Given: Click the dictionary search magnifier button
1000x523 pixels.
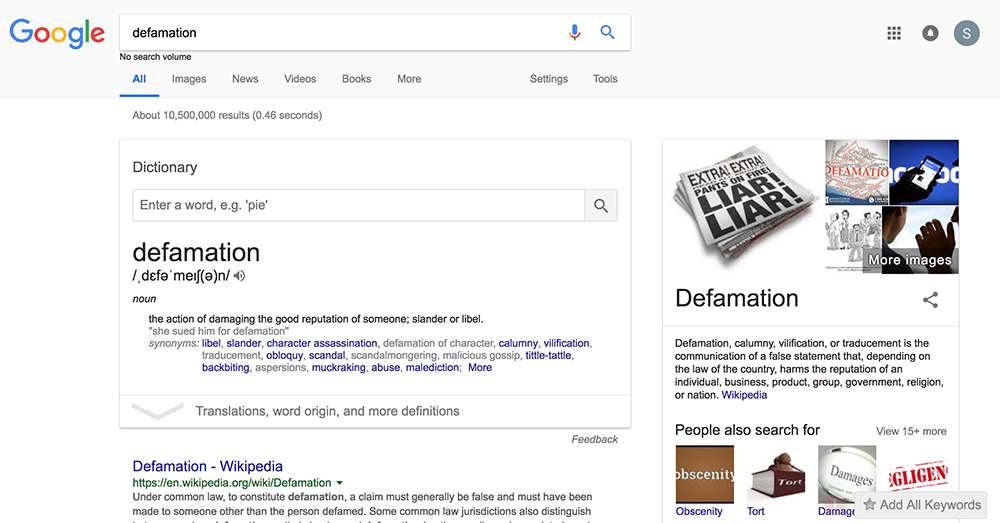Looking at the screenshot, I should point(601,205).
